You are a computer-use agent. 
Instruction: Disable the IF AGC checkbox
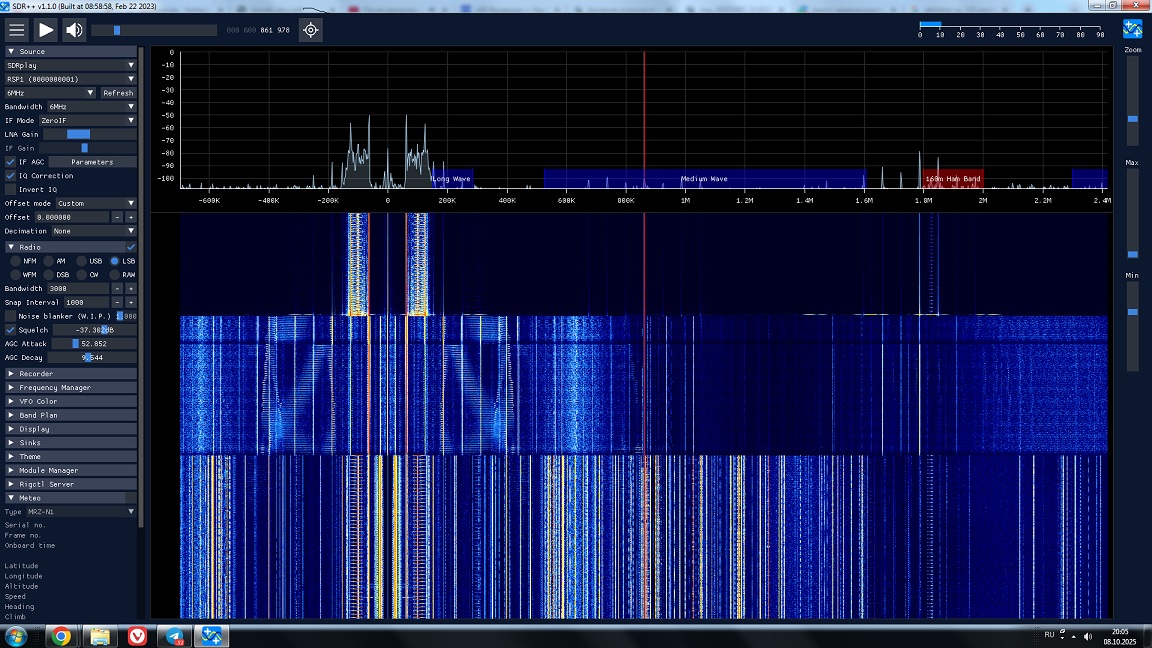click(10, 162)
